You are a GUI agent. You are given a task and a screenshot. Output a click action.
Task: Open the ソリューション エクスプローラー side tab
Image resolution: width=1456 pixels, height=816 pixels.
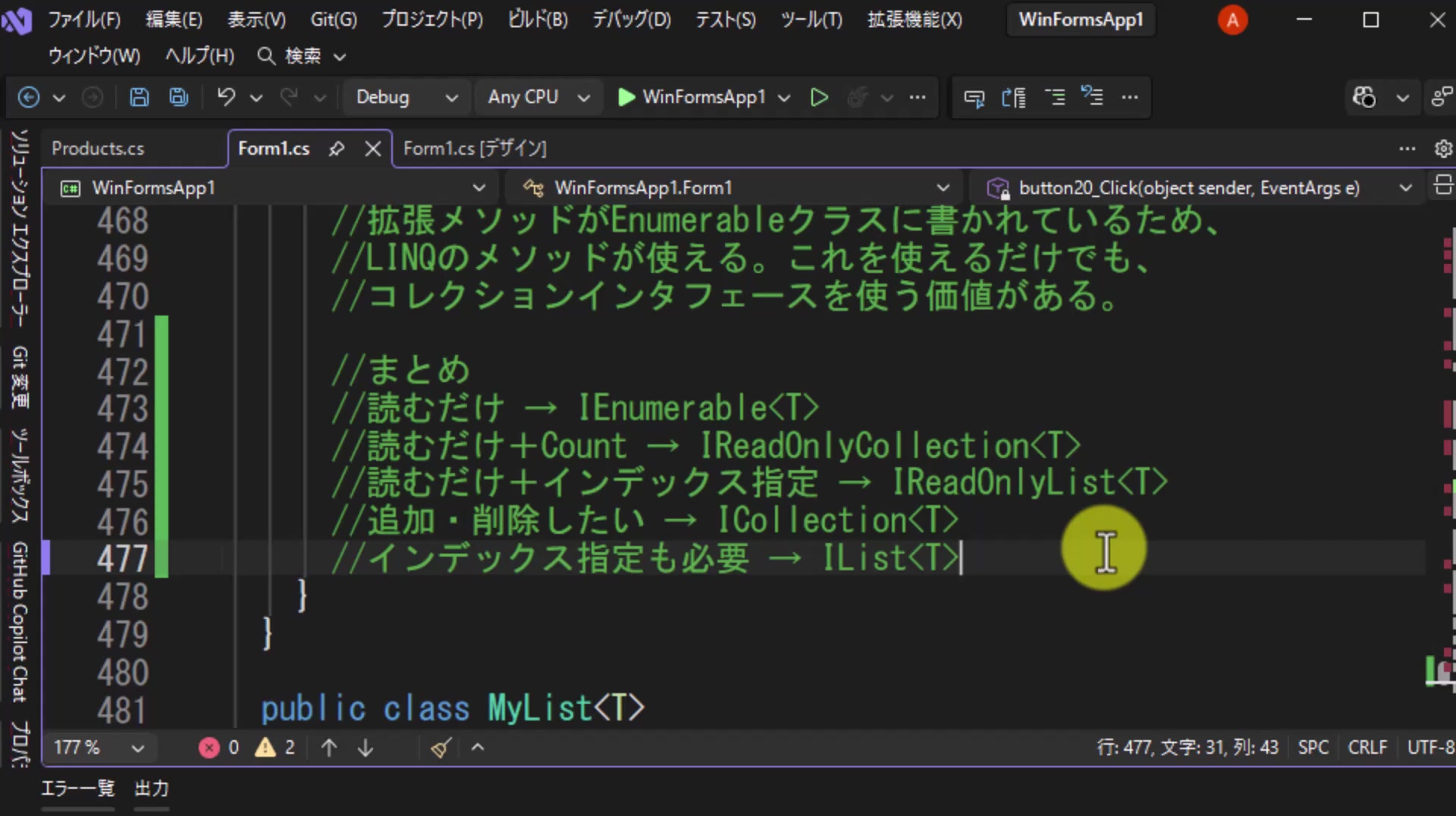pos(20,228)
